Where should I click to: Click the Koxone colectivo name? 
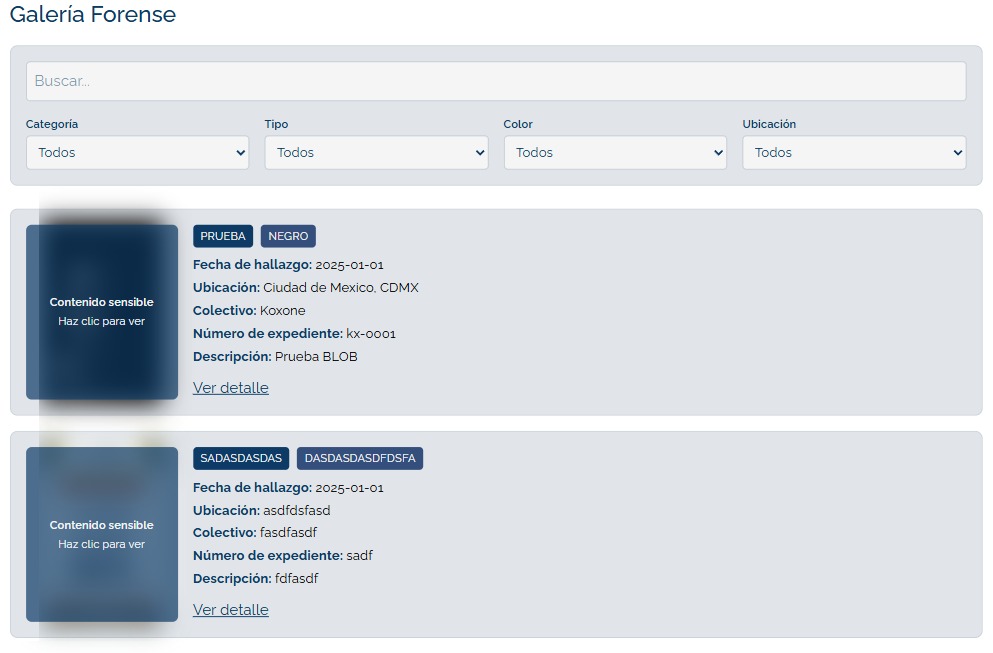[x=283, y=310]
